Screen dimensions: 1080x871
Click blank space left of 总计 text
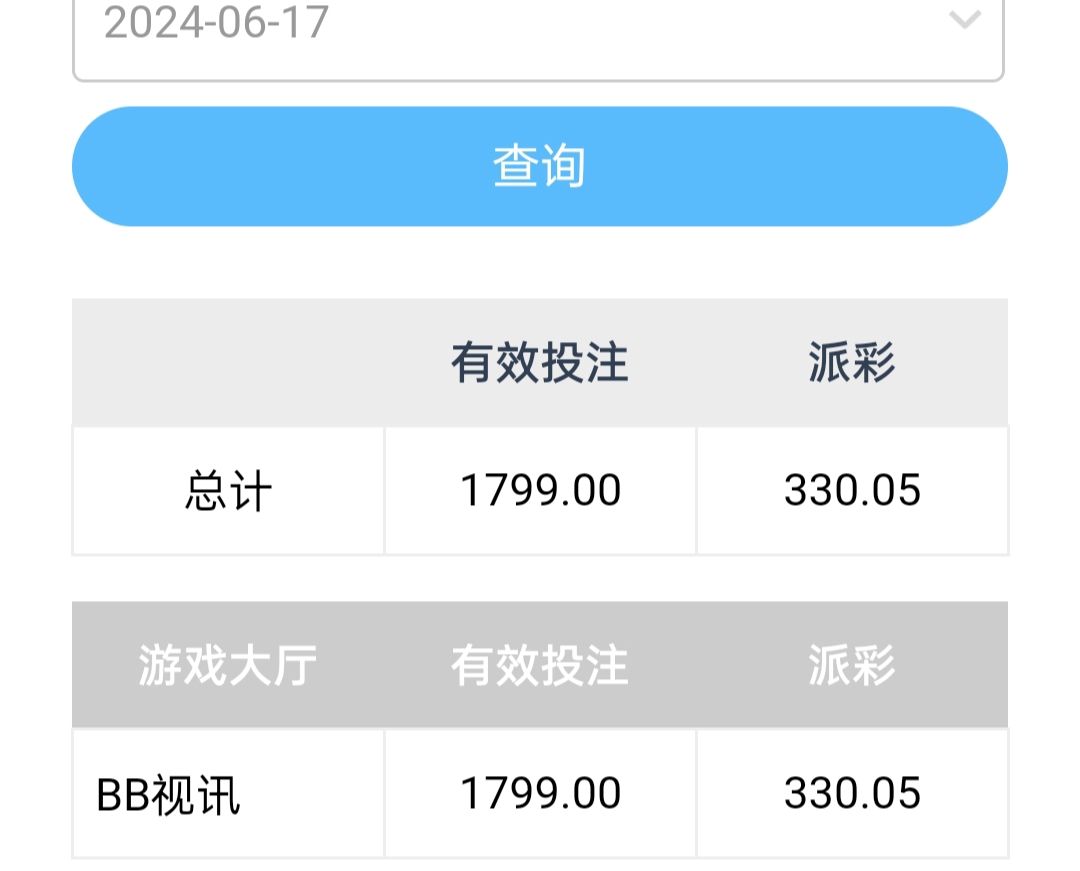coord(125,492)
